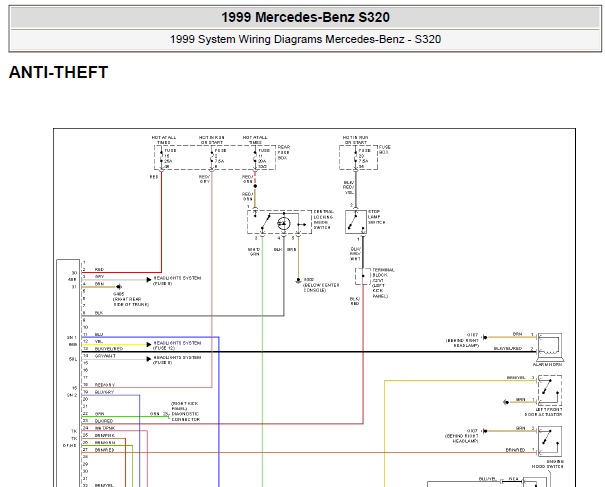Click the ground symbol below center console
This screenshot has width=605, height=487.
point(298,281)
